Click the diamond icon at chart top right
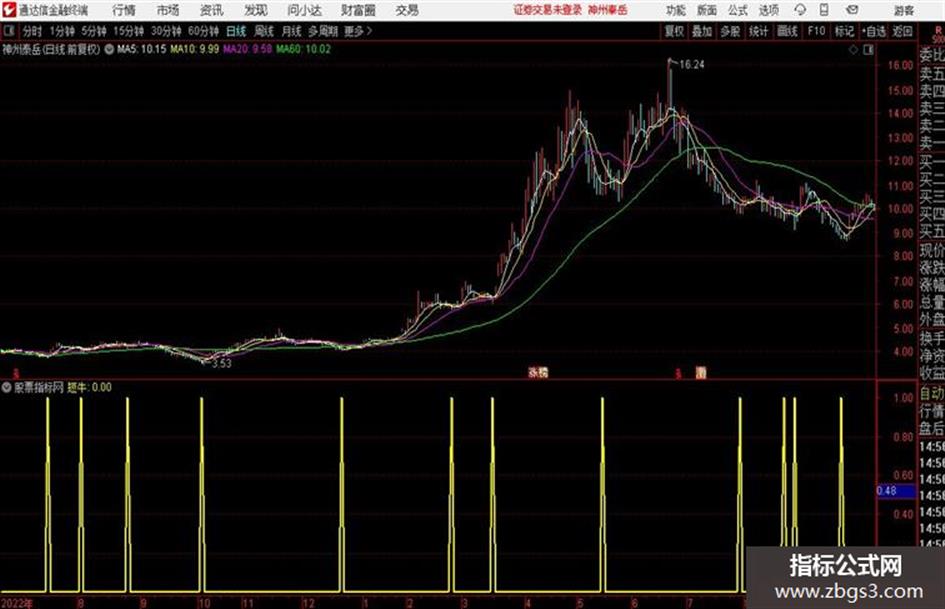945x609 pixels. pos(853,50)
